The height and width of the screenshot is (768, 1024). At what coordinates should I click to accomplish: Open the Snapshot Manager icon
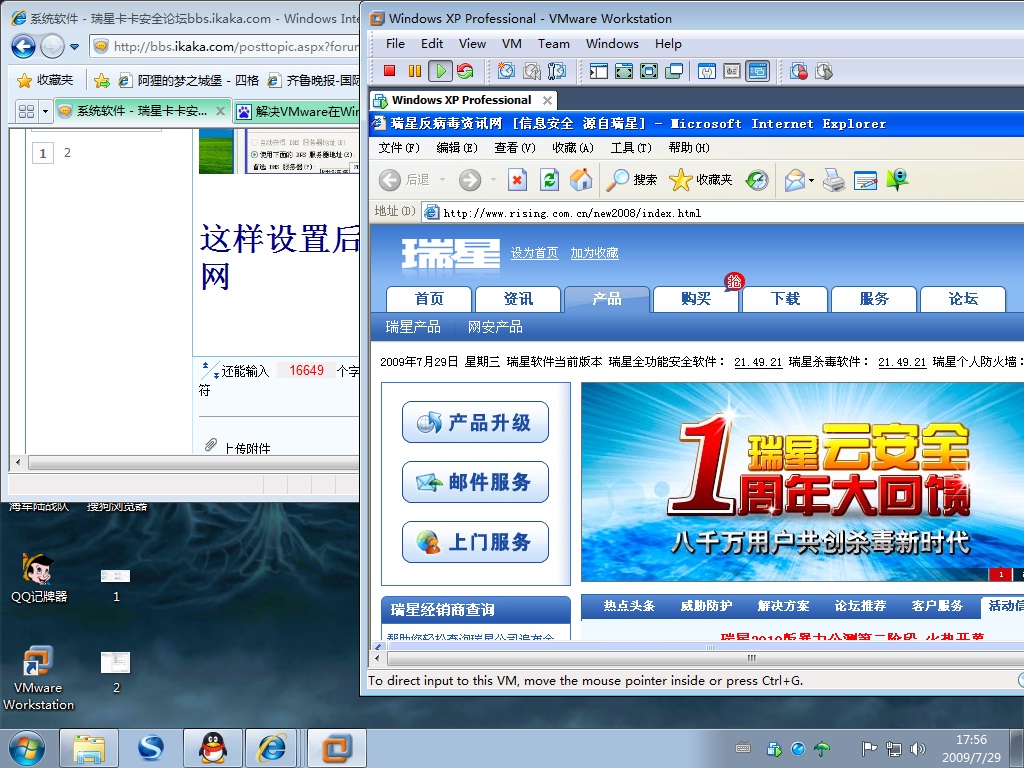pyautogui.click(x=557, y=71)
